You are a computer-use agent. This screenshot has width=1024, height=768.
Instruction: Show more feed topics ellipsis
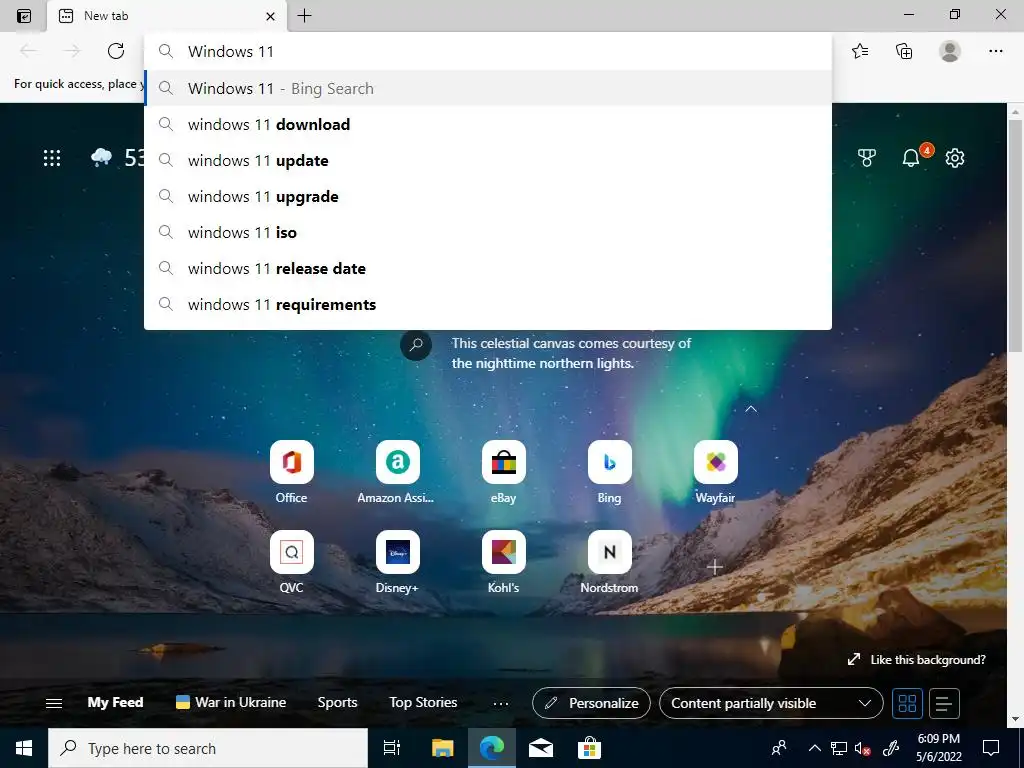[x=501, y=703]
